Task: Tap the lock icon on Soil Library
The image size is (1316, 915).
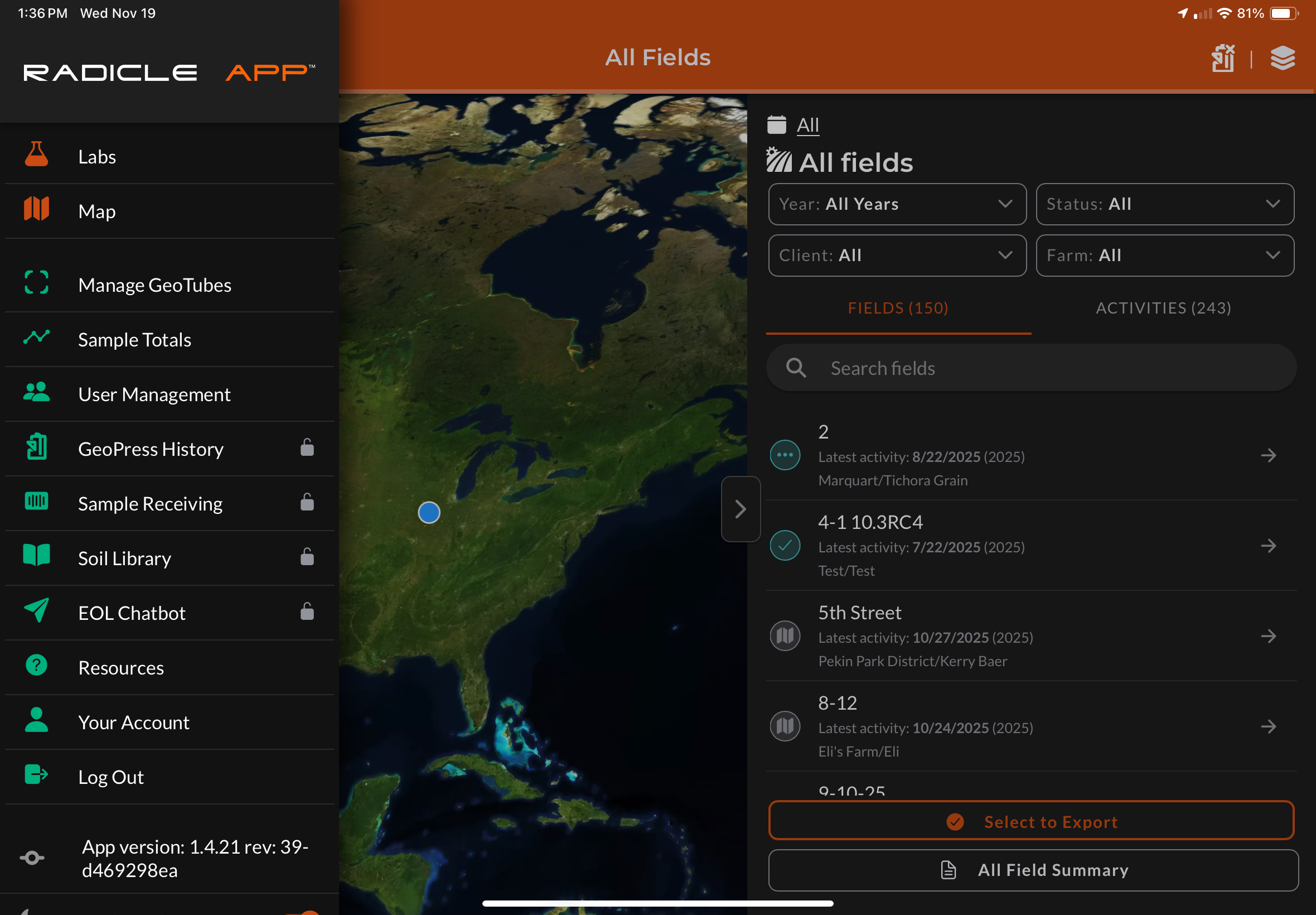Action: (x=307, y=557)
